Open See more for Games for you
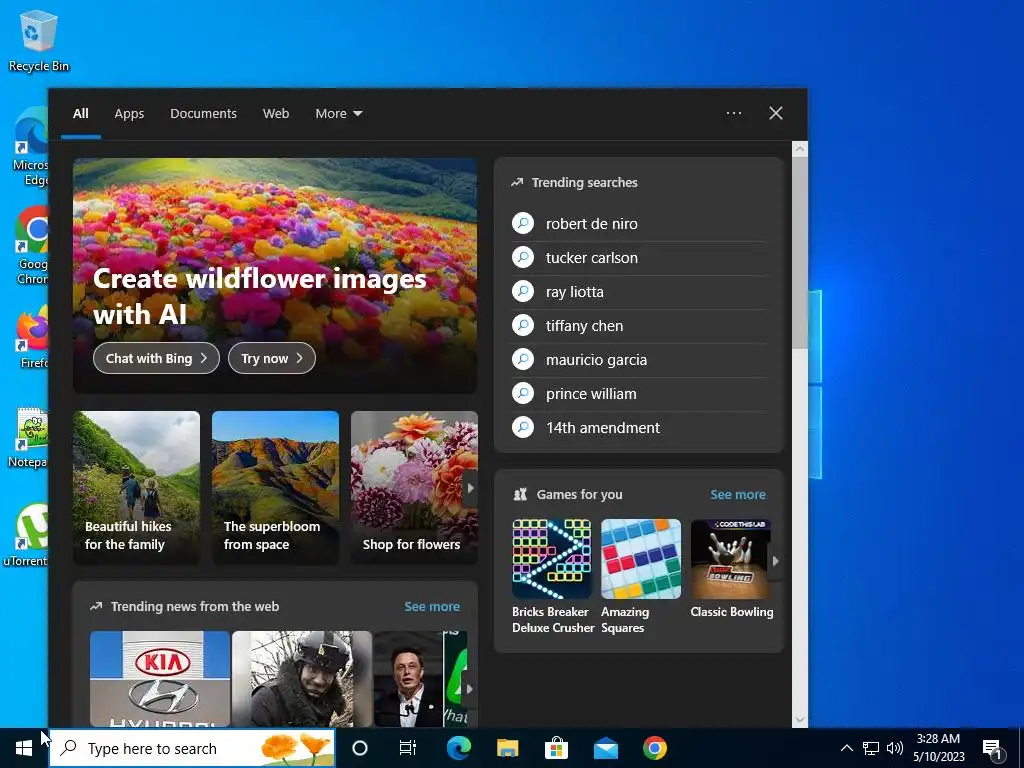The width and height of the screenshot is (1024, 768). [x=737, y=494]
